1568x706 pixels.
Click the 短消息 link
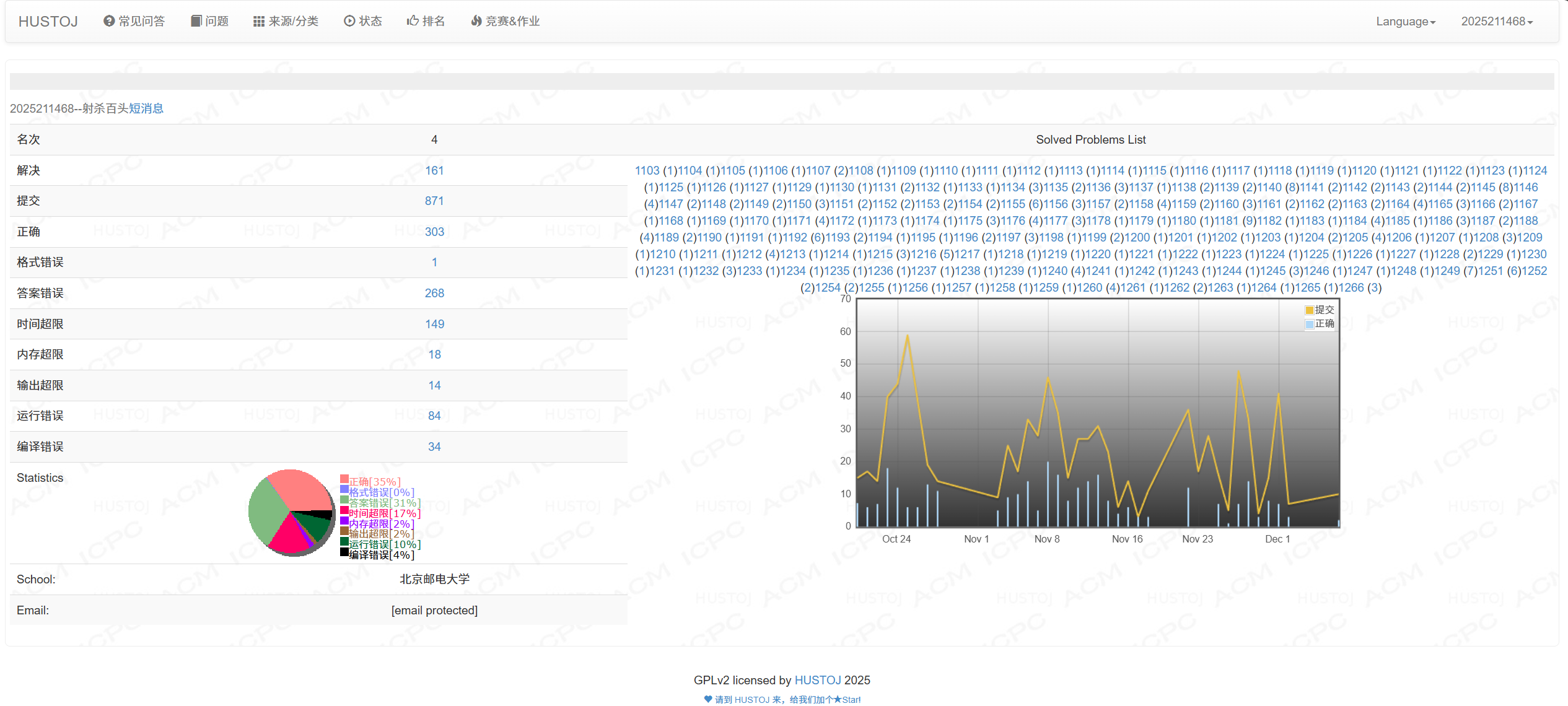(x=146, y=108)
